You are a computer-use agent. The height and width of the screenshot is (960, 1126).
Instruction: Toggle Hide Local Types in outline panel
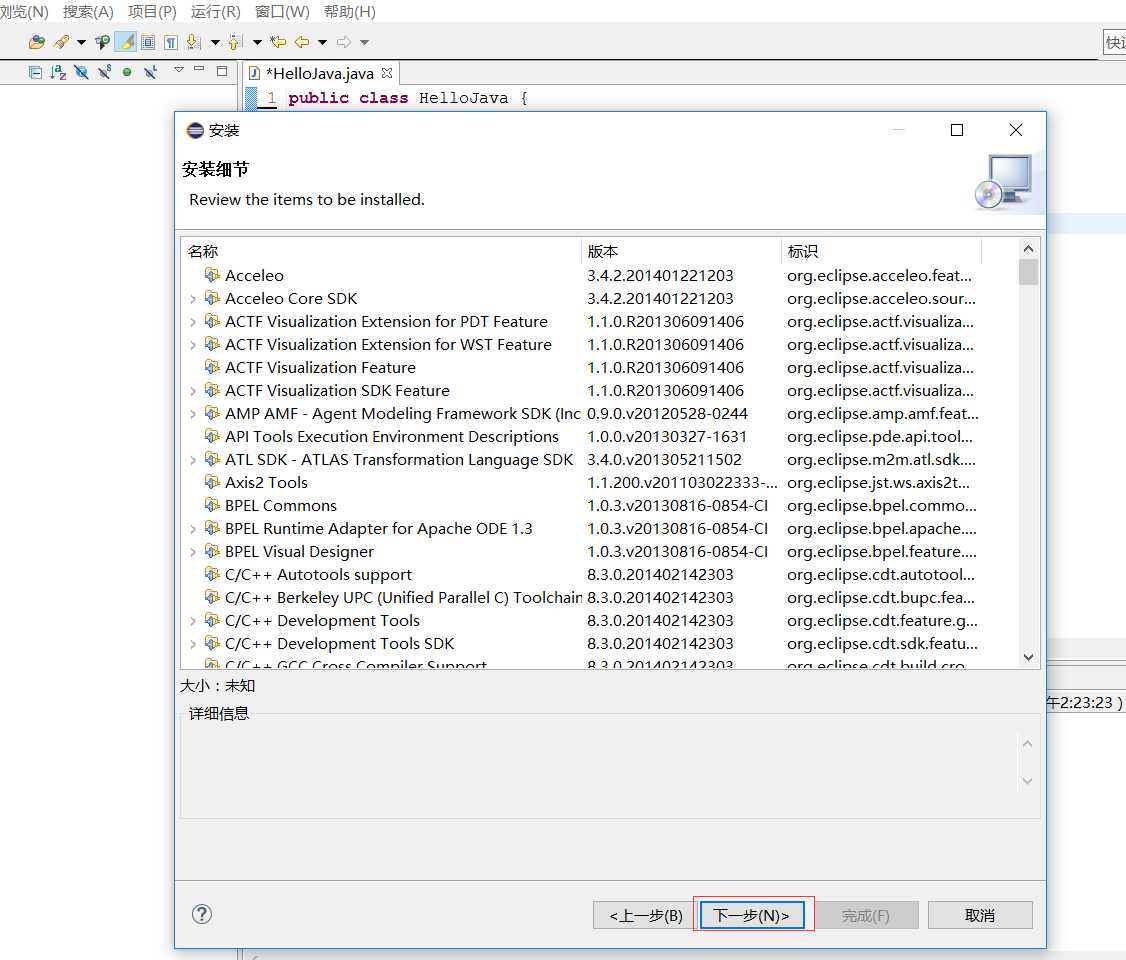click(150, 72)
